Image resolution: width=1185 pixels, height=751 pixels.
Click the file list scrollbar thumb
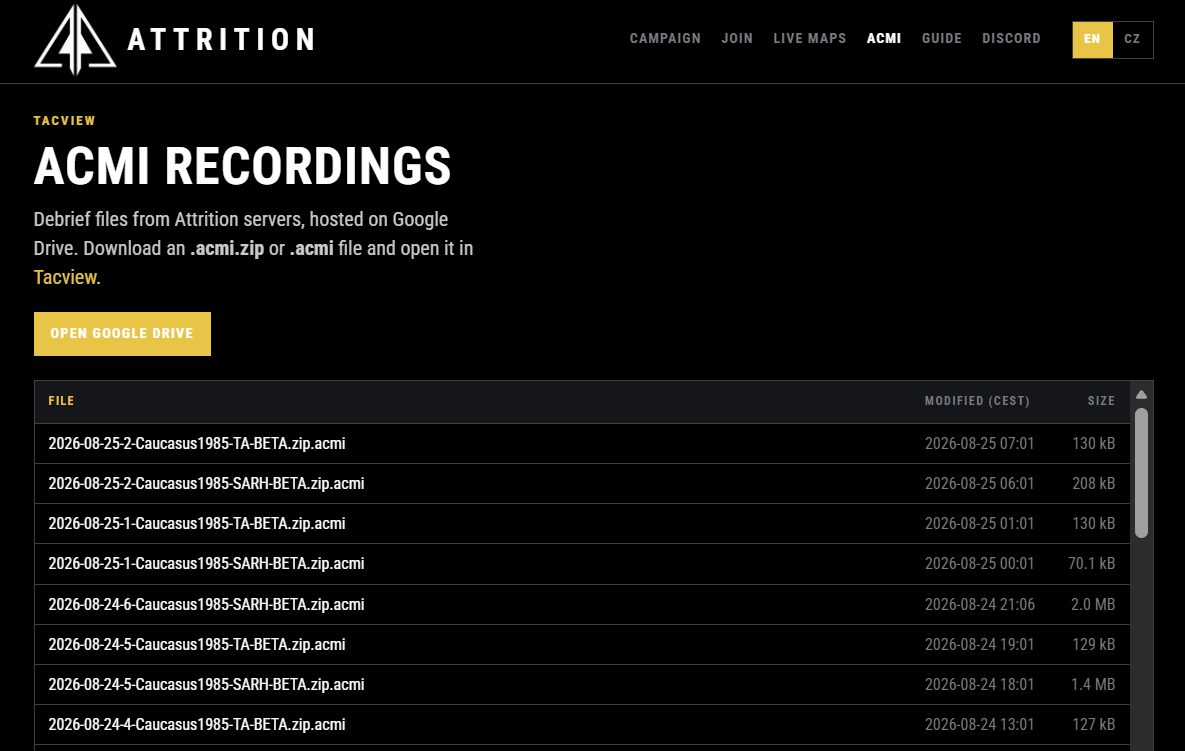[x=1141, y=473]
